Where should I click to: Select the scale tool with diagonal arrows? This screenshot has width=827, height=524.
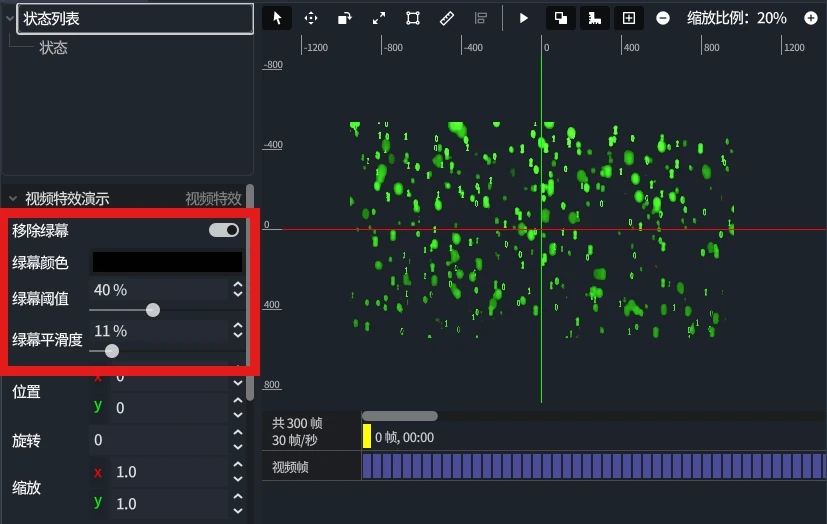click(379, 18)
